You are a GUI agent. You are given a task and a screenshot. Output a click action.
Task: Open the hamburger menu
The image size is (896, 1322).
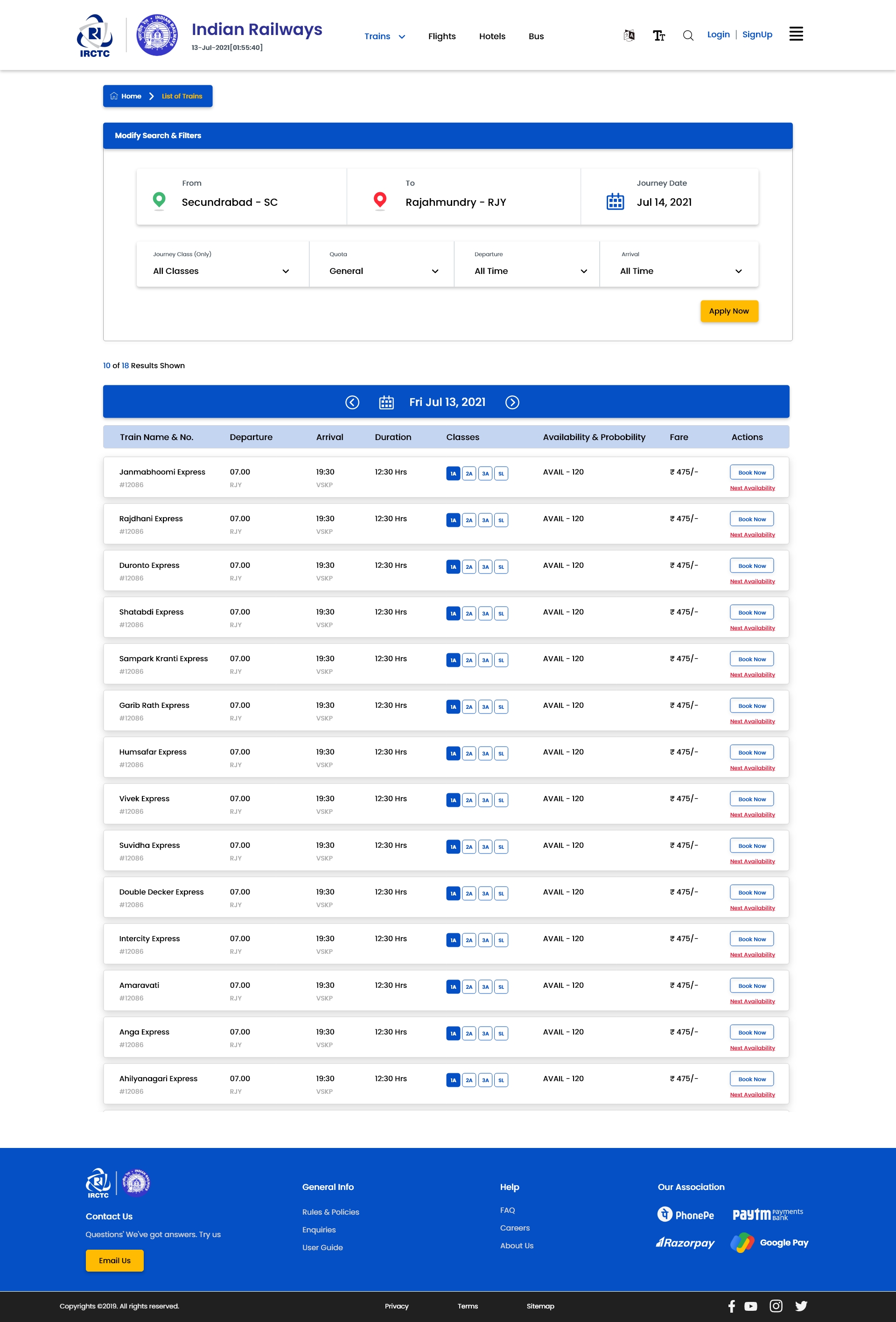[x=796, y=34]
